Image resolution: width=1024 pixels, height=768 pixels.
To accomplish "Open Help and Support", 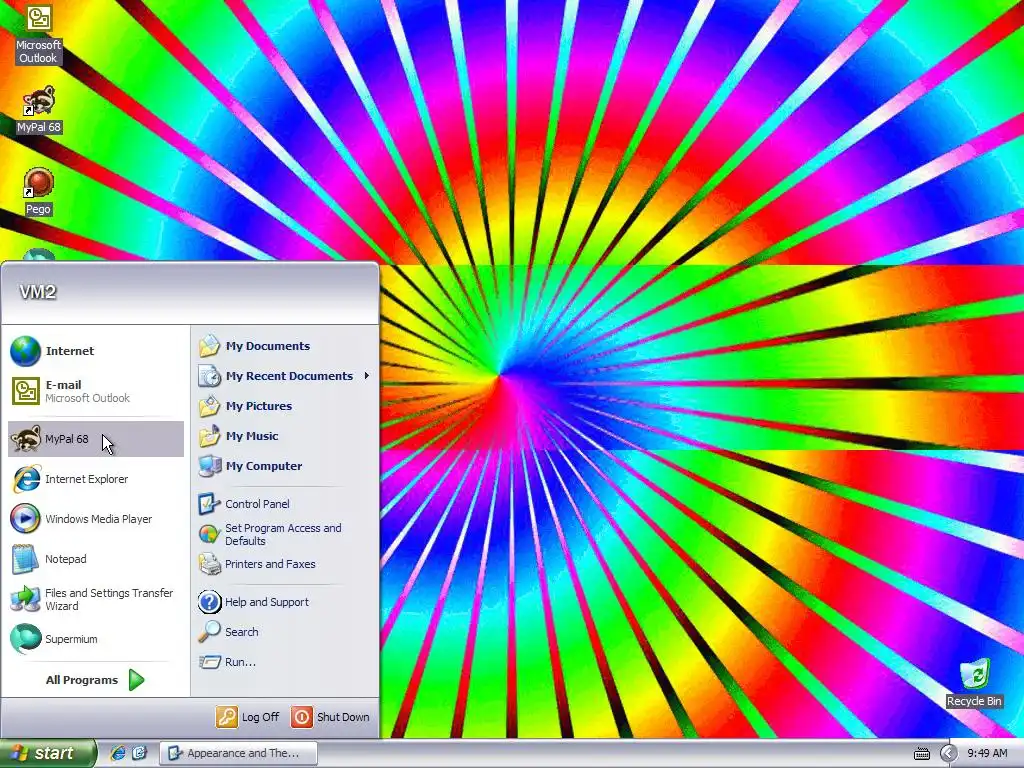I will click(x=285, y=602).
